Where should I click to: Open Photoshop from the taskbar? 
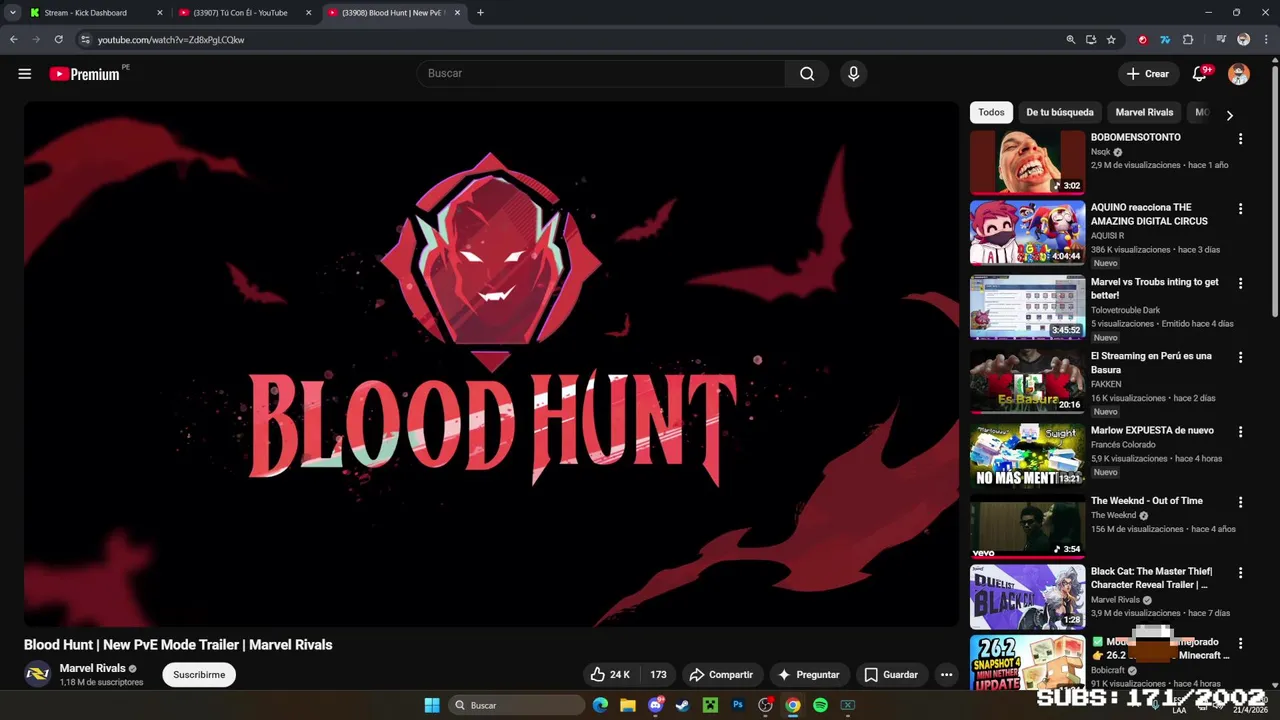tap(738, 705)
